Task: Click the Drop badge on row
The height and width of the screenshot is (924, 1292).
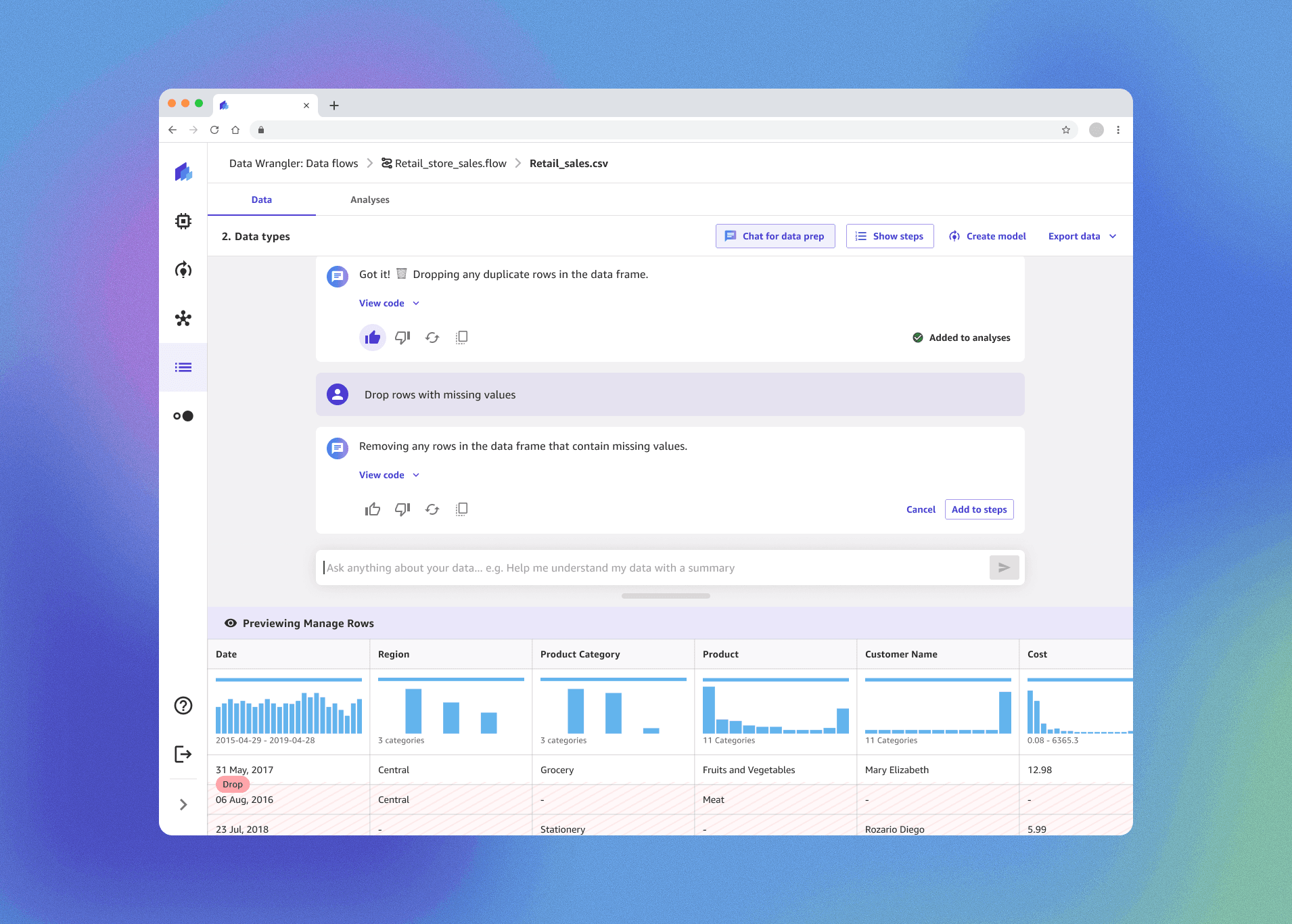Action: pos(233,785)
